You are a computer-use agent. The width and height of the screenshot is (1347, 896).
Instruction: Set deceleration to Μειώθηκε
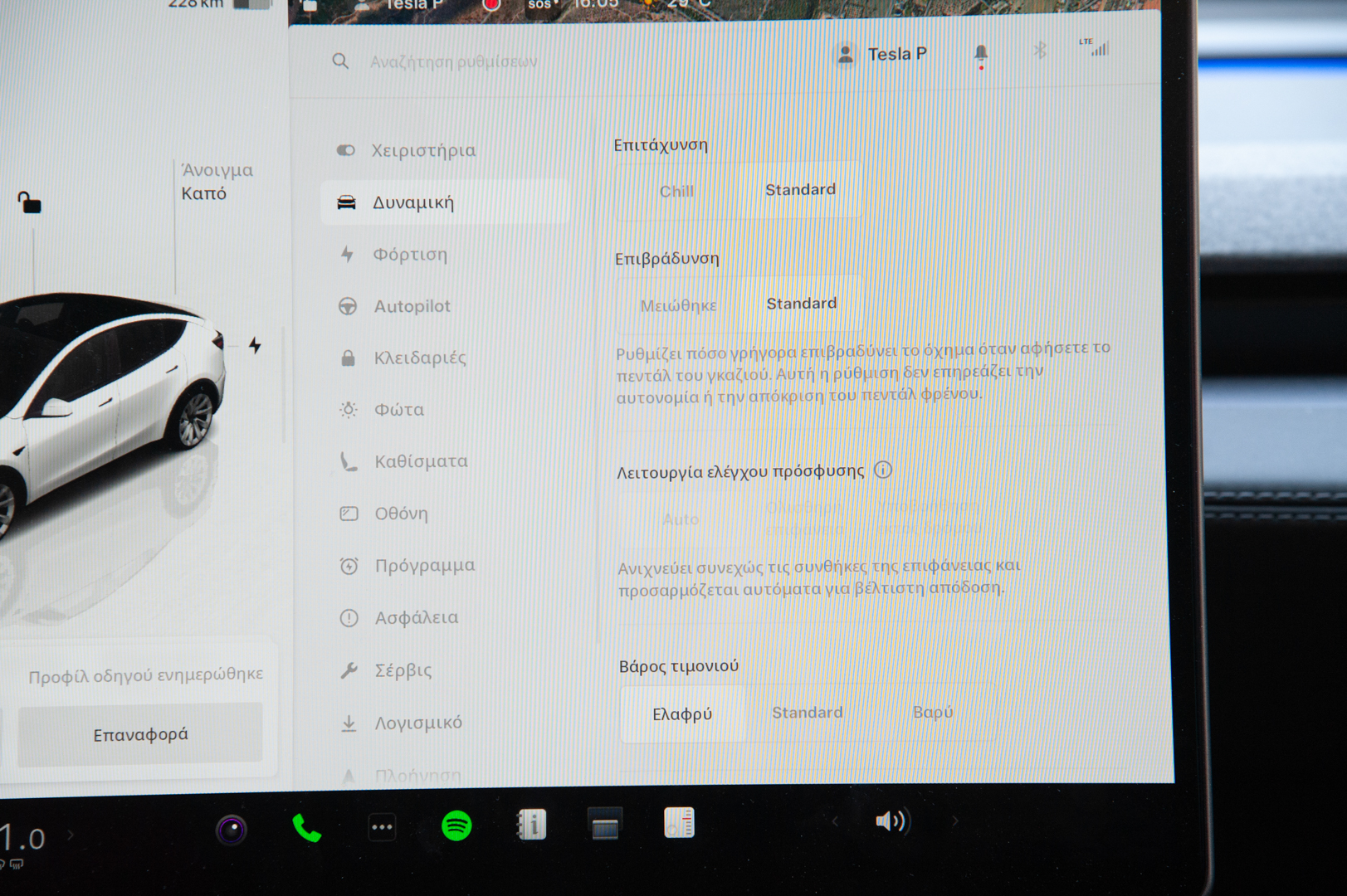[678, 305]
